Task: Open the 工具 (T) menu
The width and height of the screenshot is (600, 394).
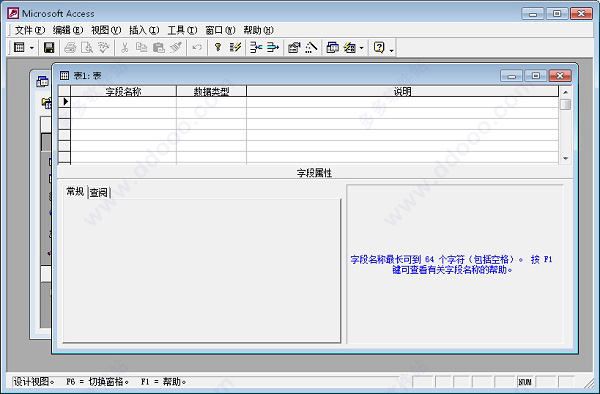Action: pos(182,30)
